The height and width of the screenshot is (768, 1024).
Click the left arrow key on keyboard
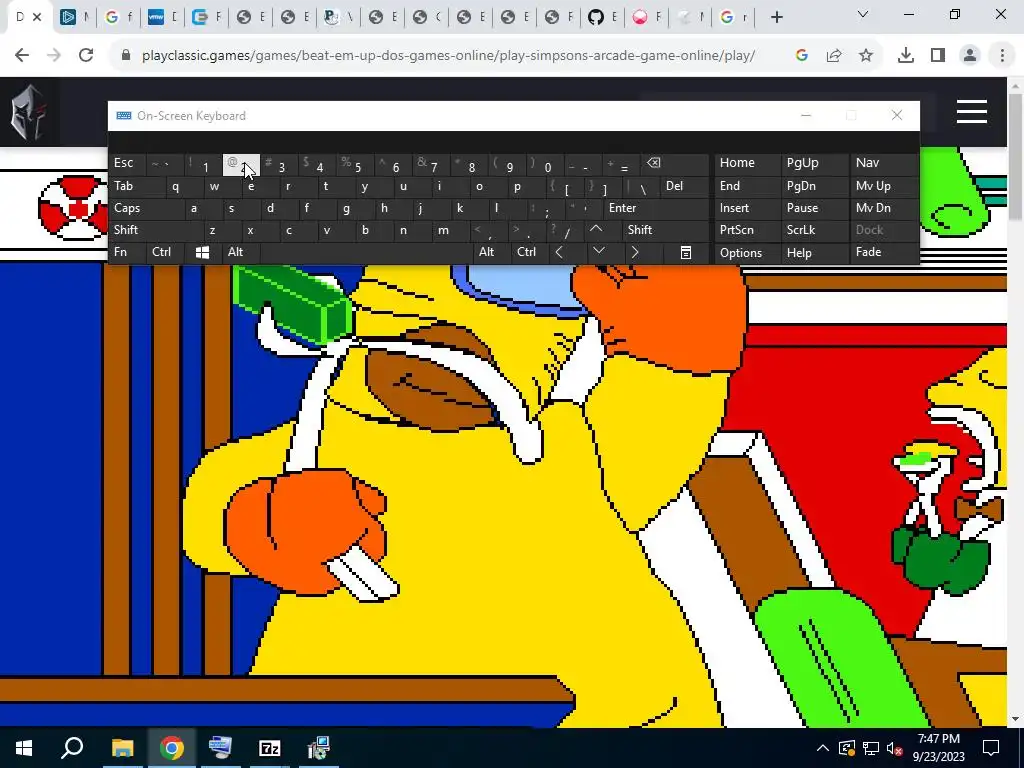(559, 253)
